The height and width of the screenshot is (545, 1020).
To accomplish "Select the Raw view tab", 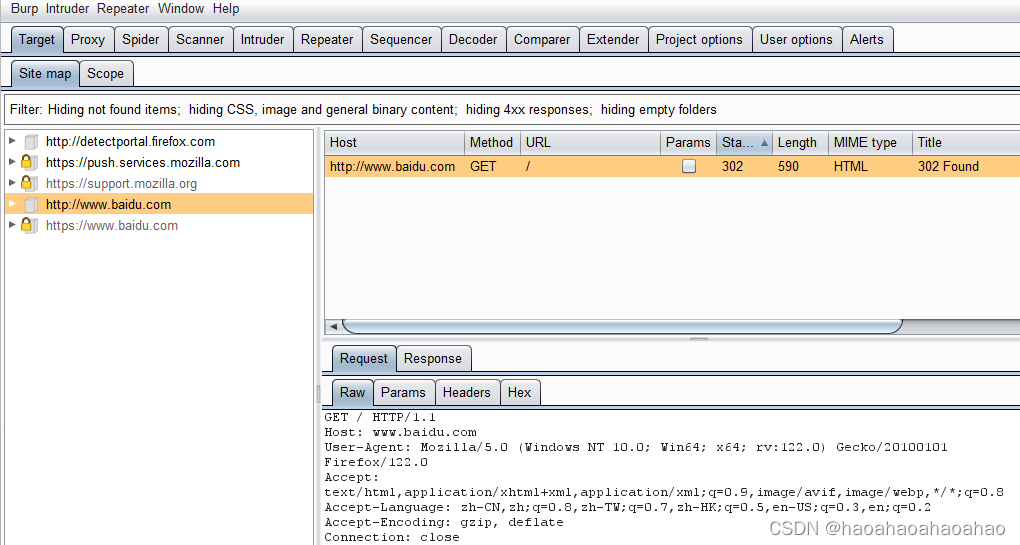I will (352, 392).
